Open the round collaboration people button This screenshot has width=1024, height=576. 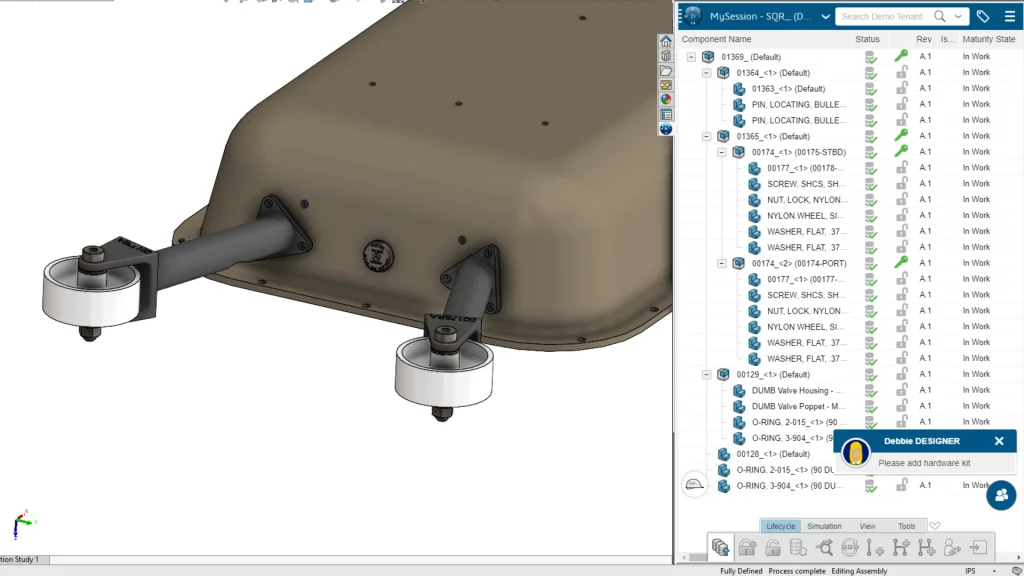1001,495
